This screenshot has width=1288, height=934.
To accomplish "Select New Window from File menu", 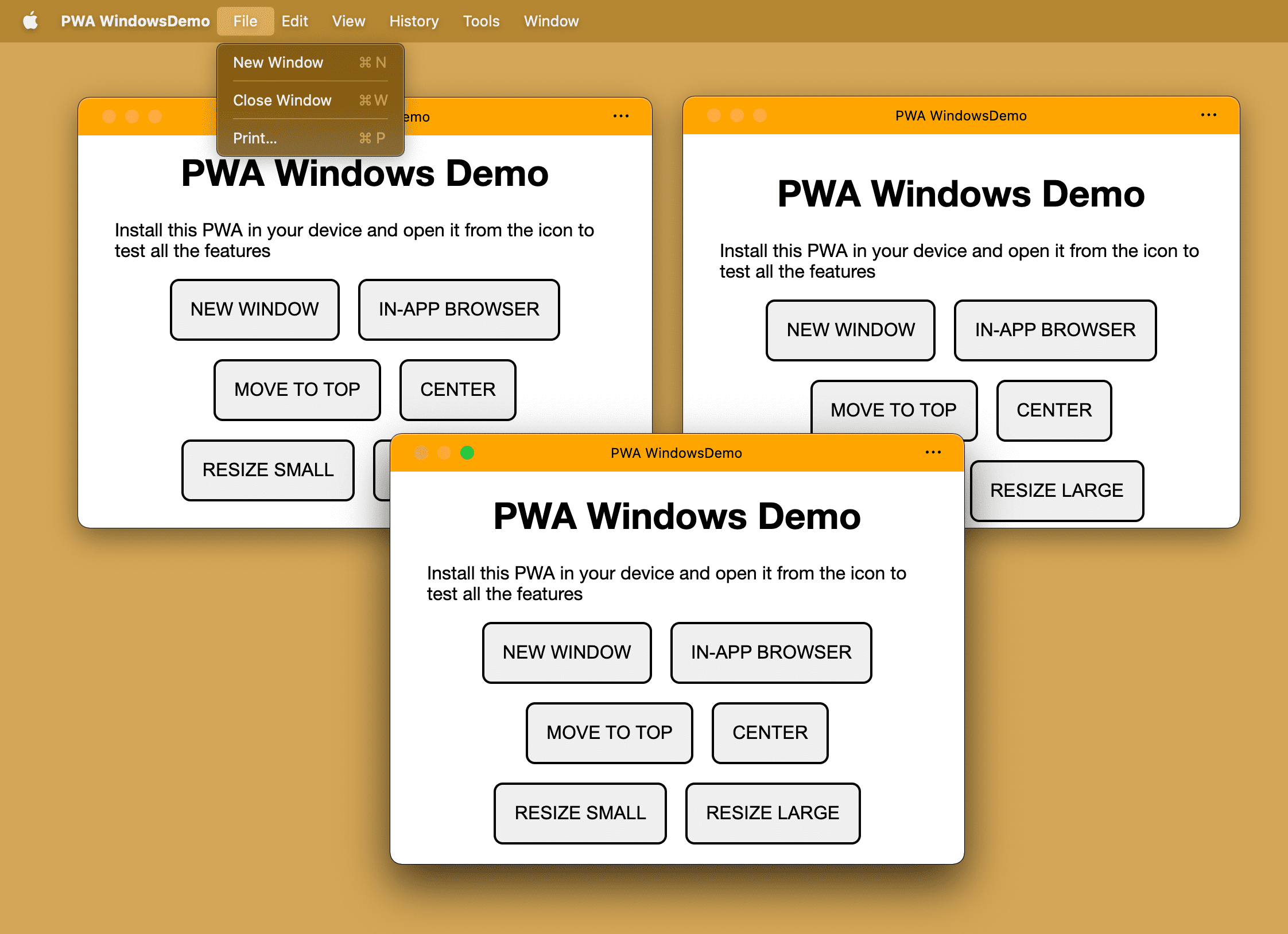I will coord(279,62).
